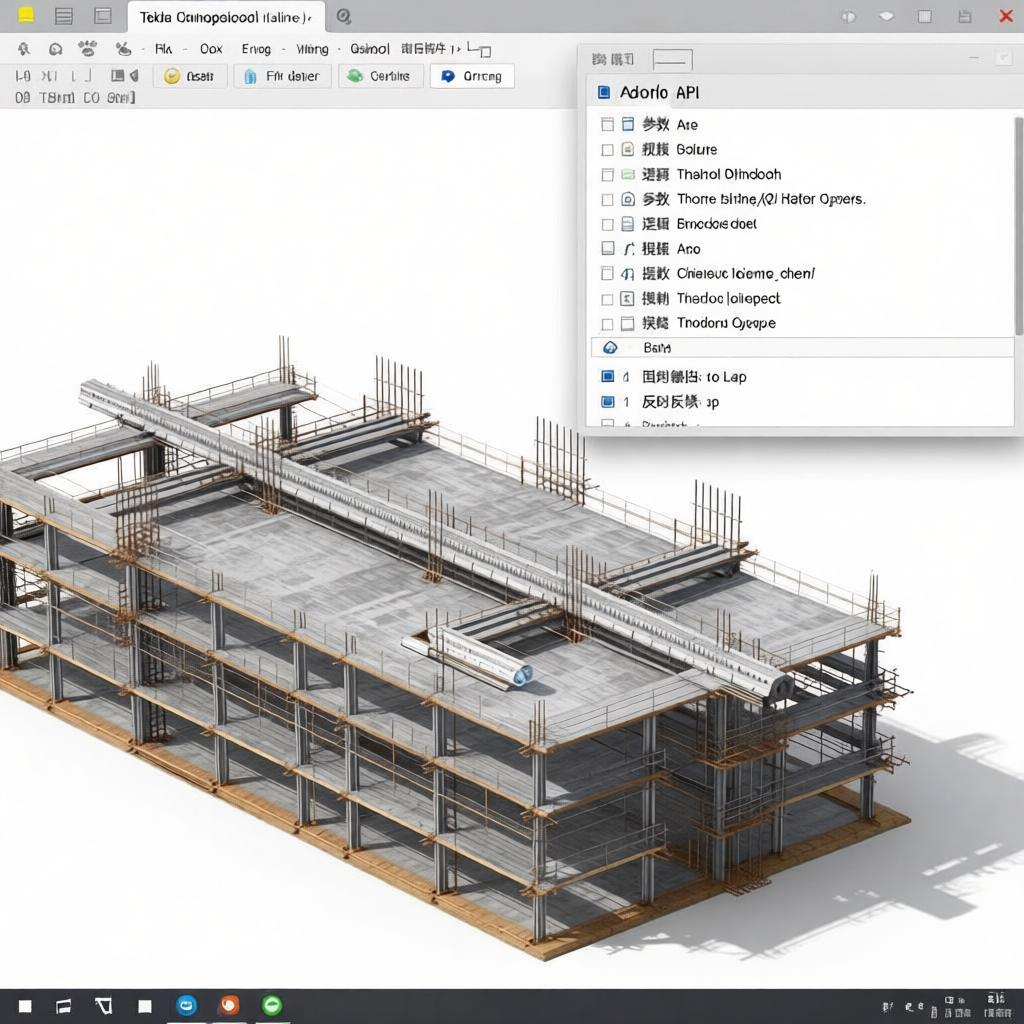Click the page icon in Brnodoısdoel row
Image resolution: width=1024 pixels, height=1024 pixels.
coord(628,224)
